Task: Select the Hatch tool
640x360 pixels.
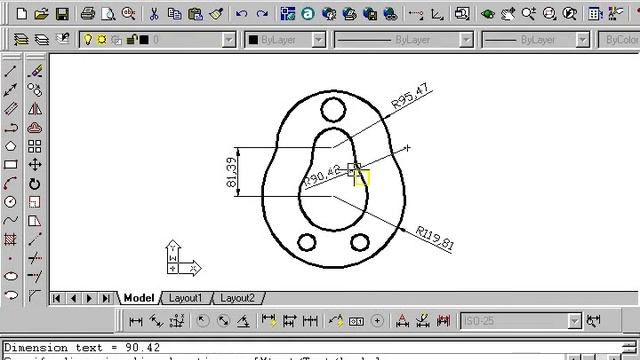Action: click(11, 239)
